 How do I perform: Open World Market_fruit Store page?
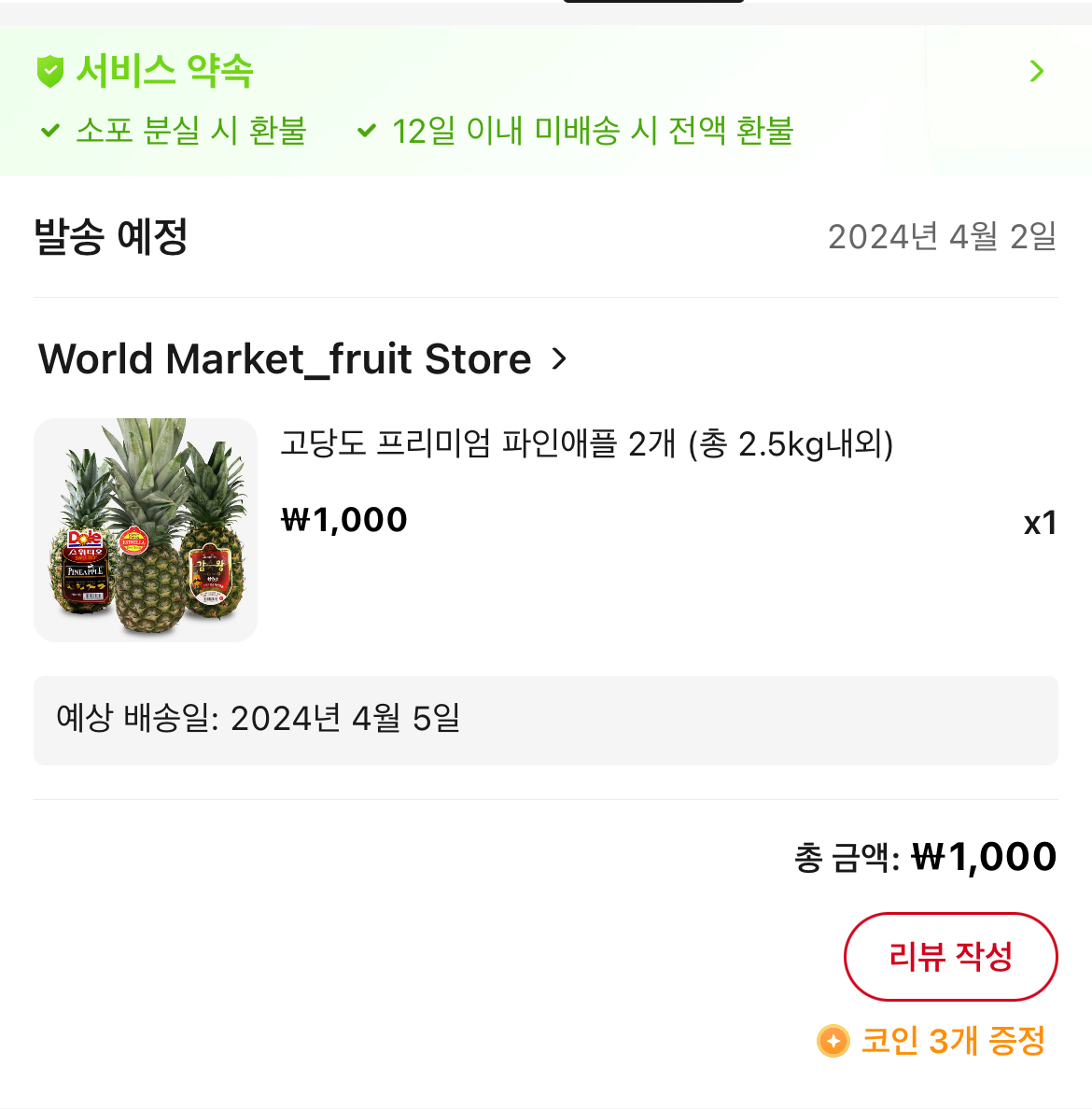click(285, 359)
